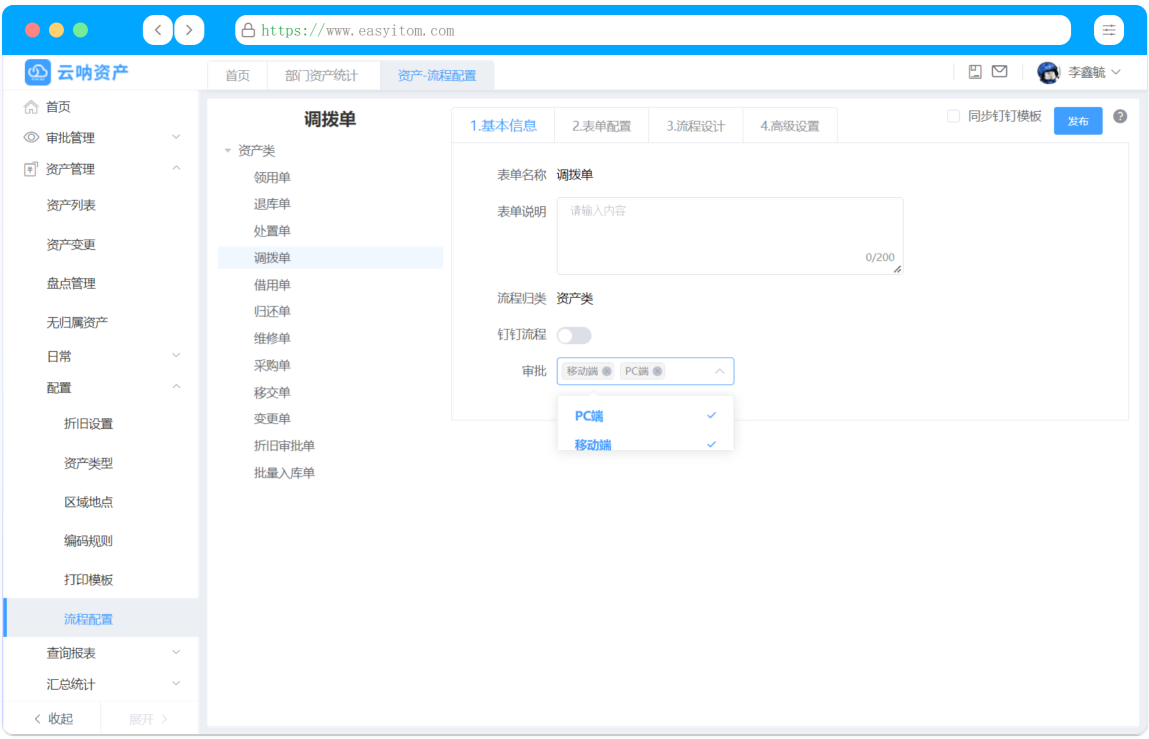
Task: Select 借用单 in the form list
Action: coord(272,285)
